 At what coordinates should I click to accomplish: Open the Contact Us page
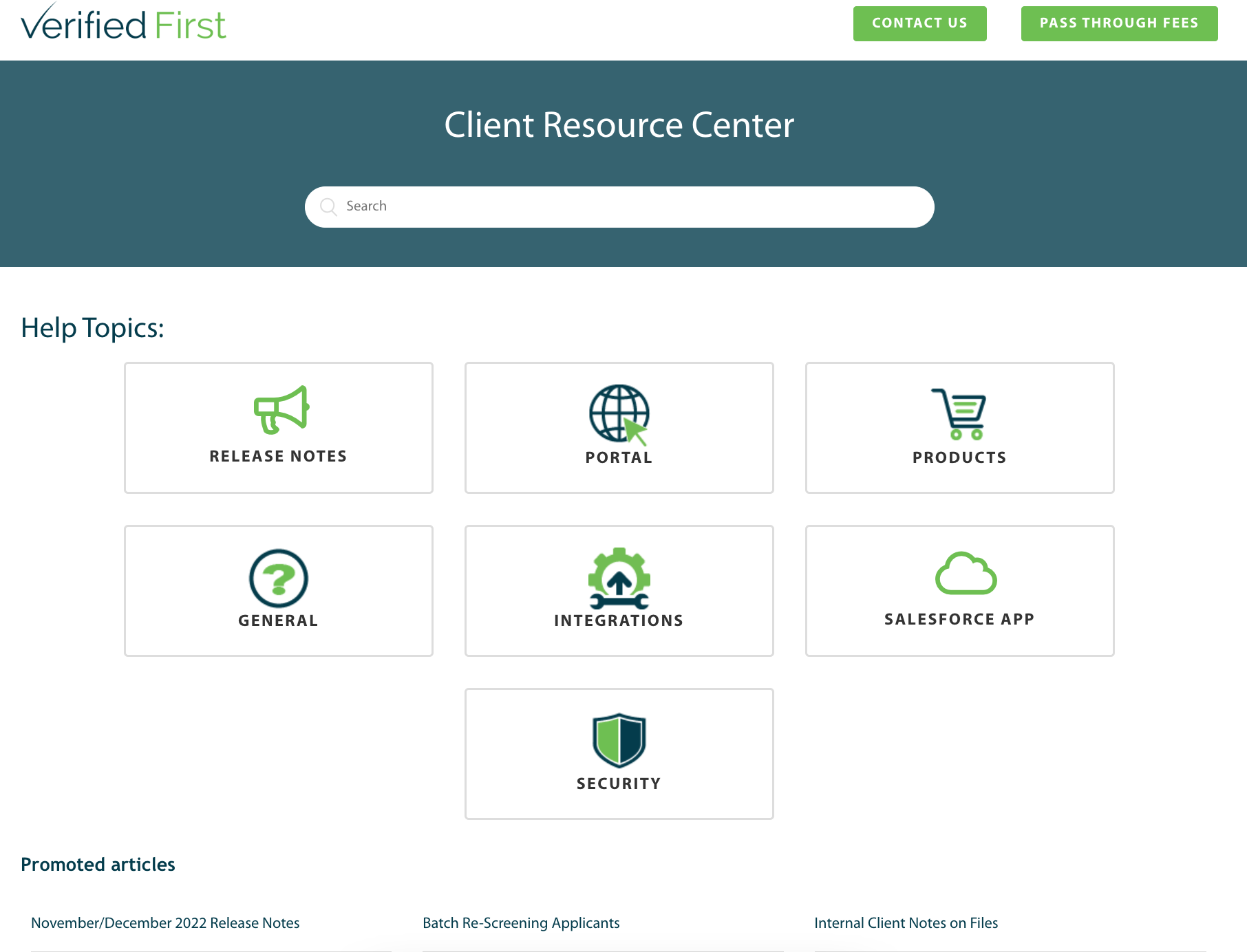click(919, 23)
